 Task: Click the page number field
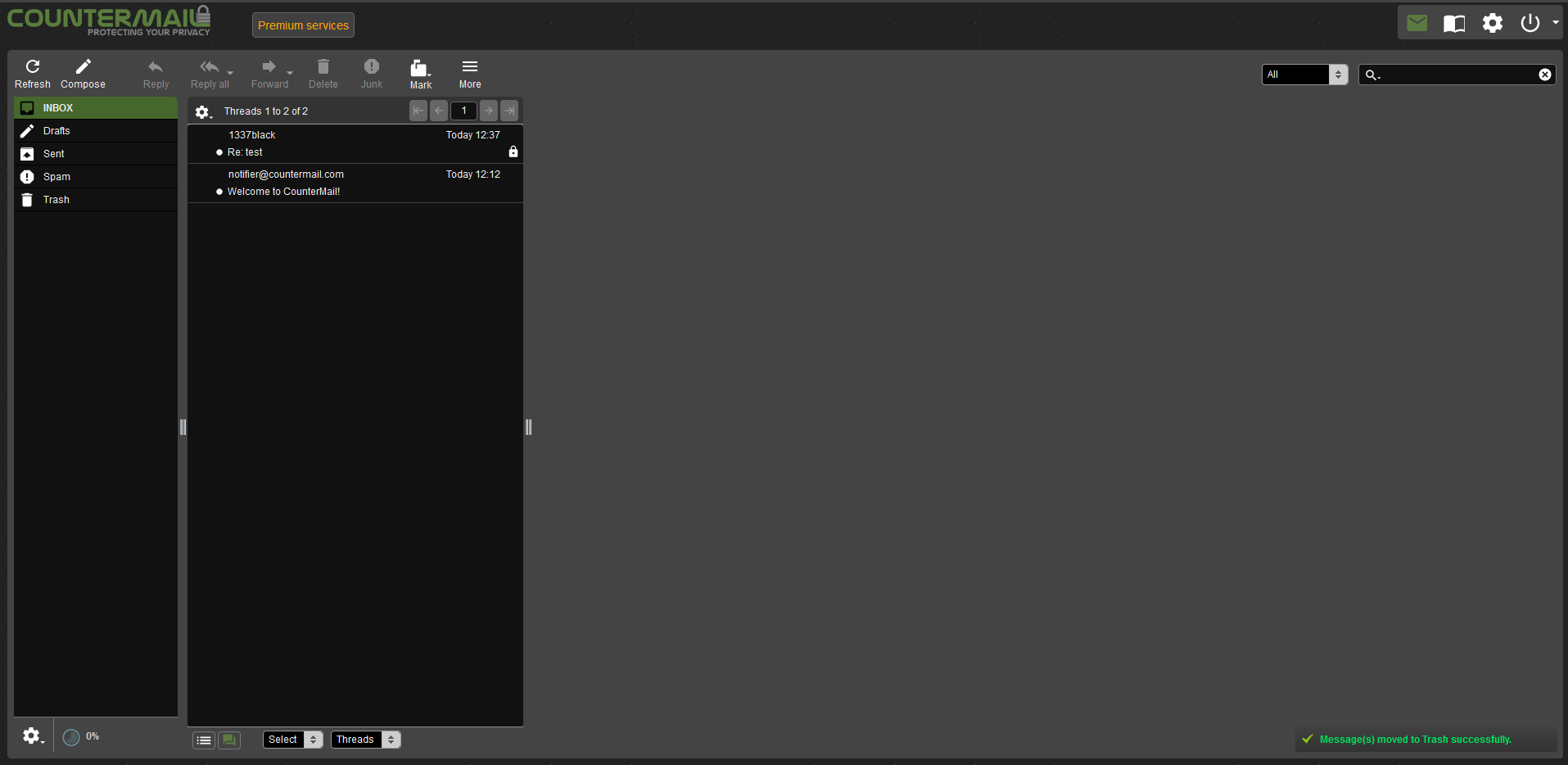[463, 111]
